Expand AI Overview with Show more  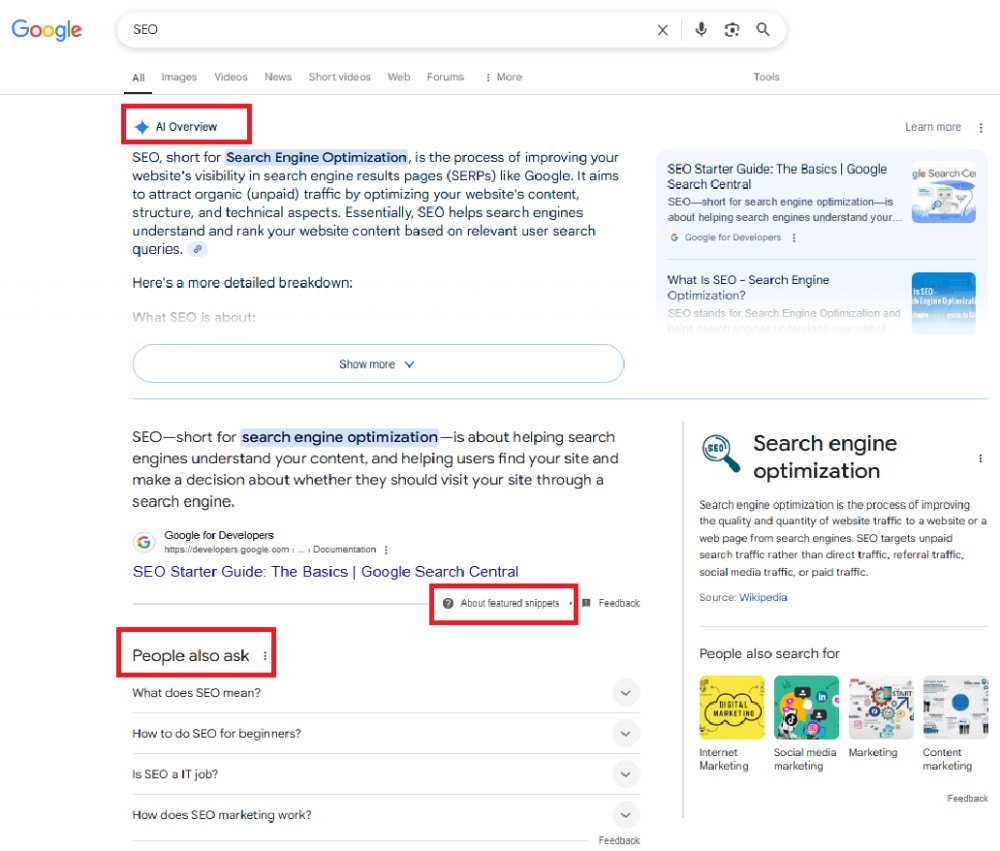(378, 364)
